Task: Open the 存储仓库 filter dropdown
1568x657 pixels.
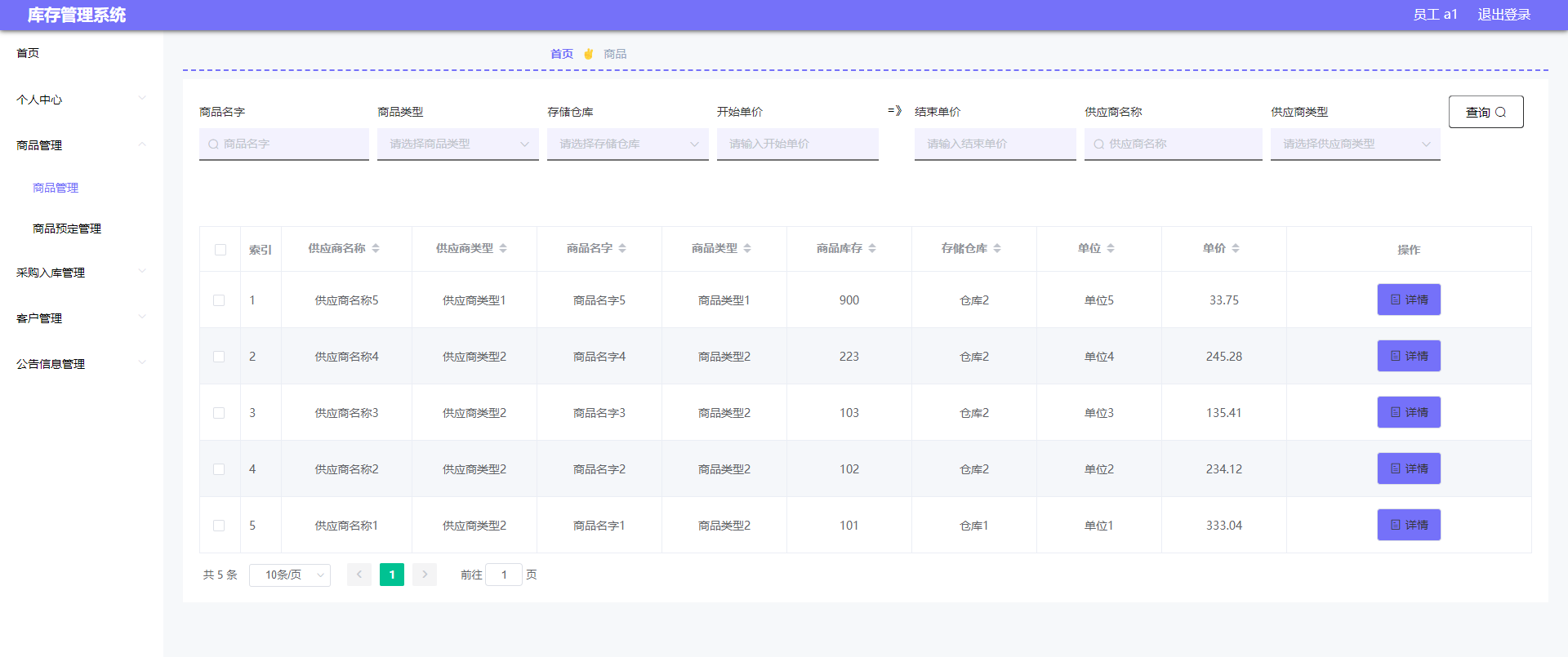Action: 628,144
